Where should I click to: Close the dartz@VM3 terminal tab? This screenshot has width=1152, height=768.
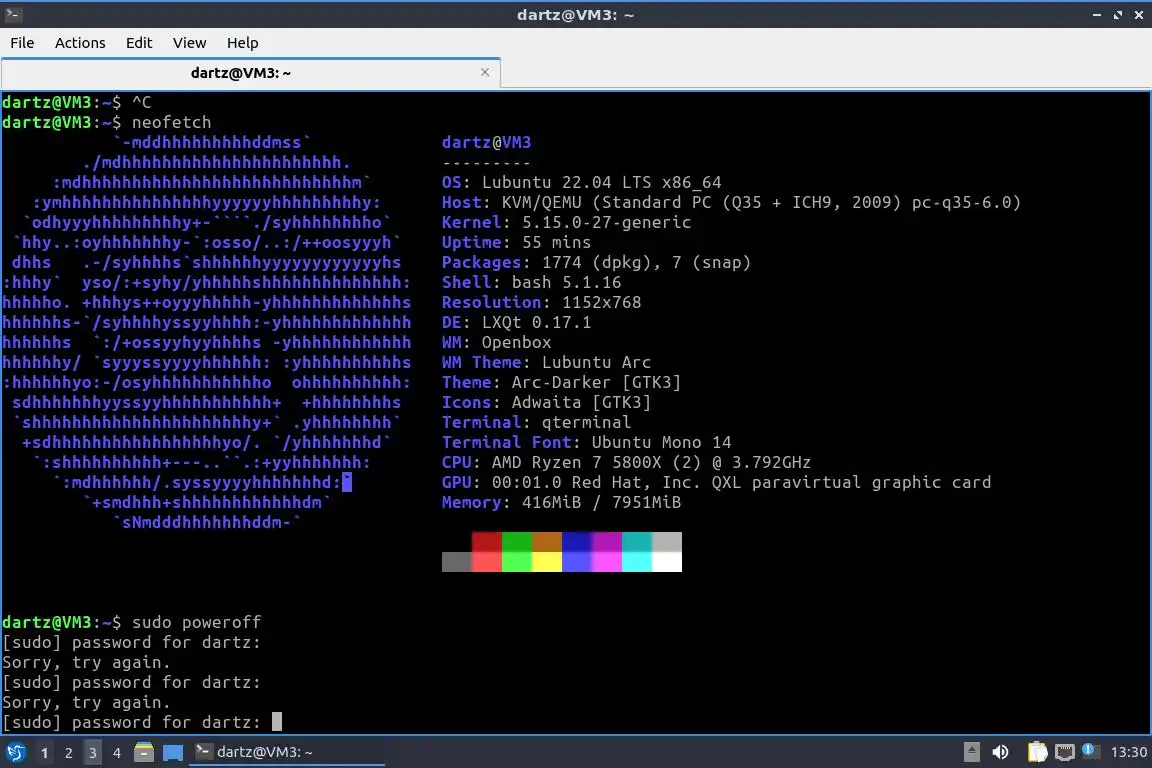[x=485, y=72]
